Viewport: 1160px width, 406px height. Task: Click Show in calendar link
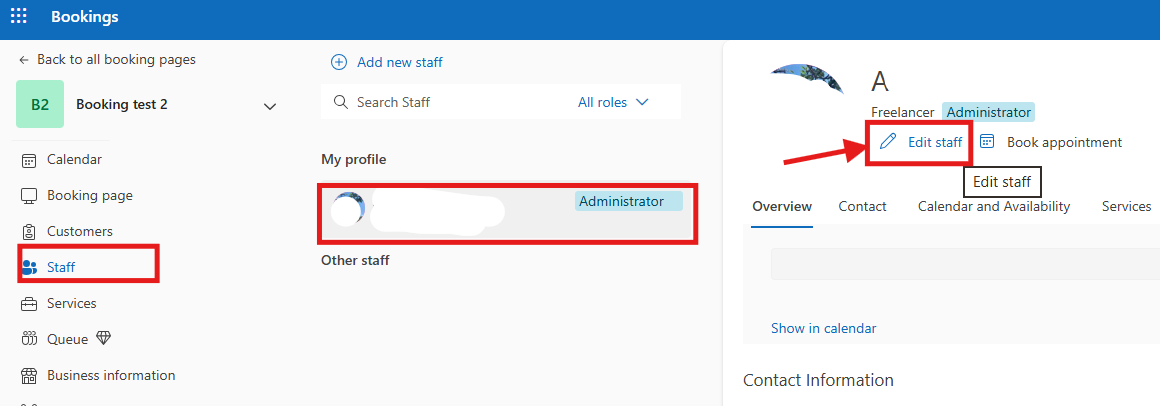(x=823, y=328)
